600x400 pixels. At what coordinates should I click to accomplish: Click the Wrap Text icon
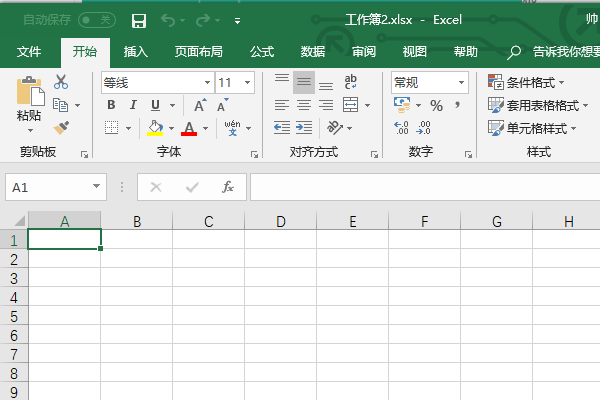(x=351, y=82)
